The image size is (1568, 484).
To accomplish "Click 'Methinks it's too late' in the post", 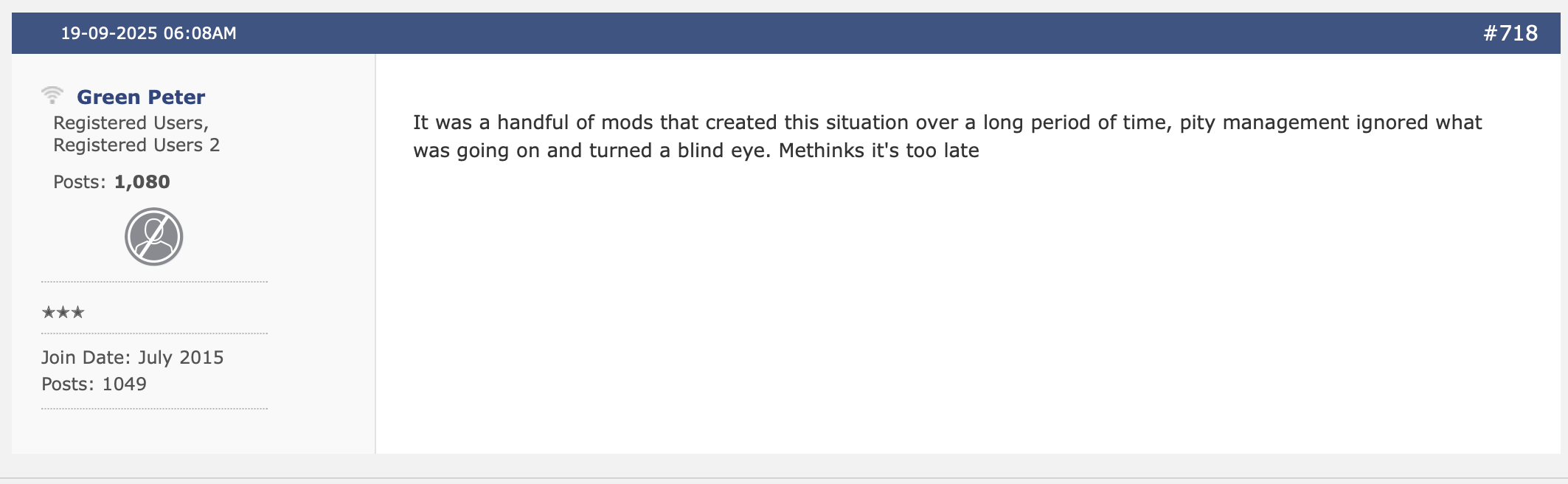I will coord(879,151).
